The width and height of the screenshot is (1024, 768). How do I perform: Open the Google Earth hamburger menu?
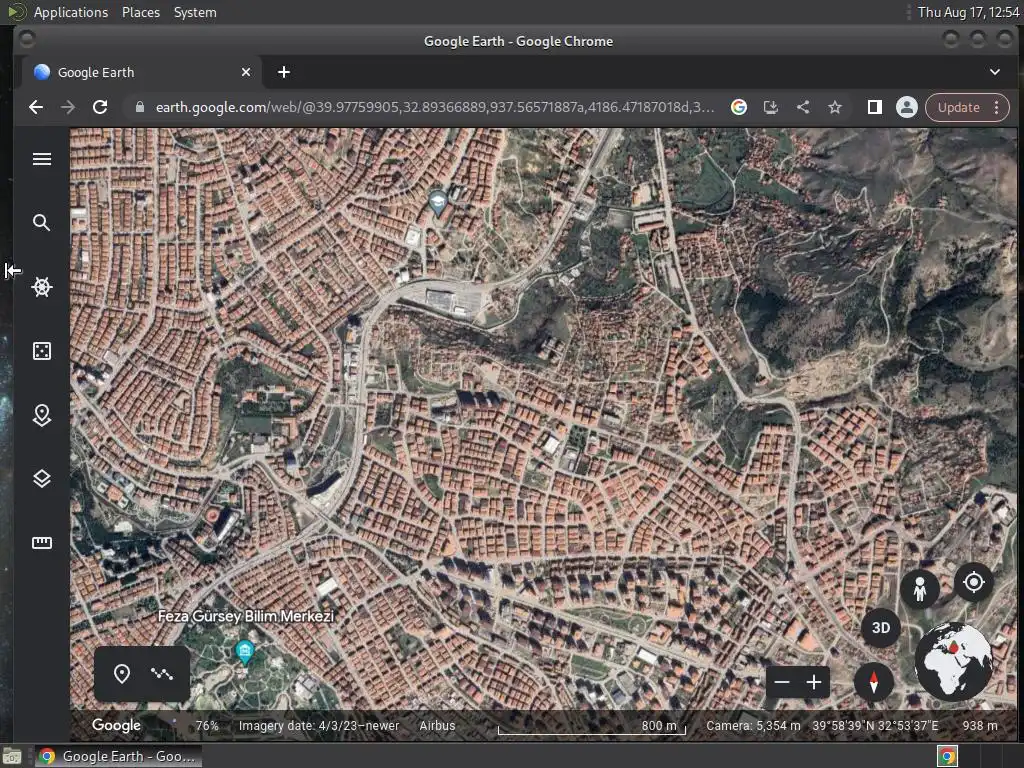click(x=42, y=159)
